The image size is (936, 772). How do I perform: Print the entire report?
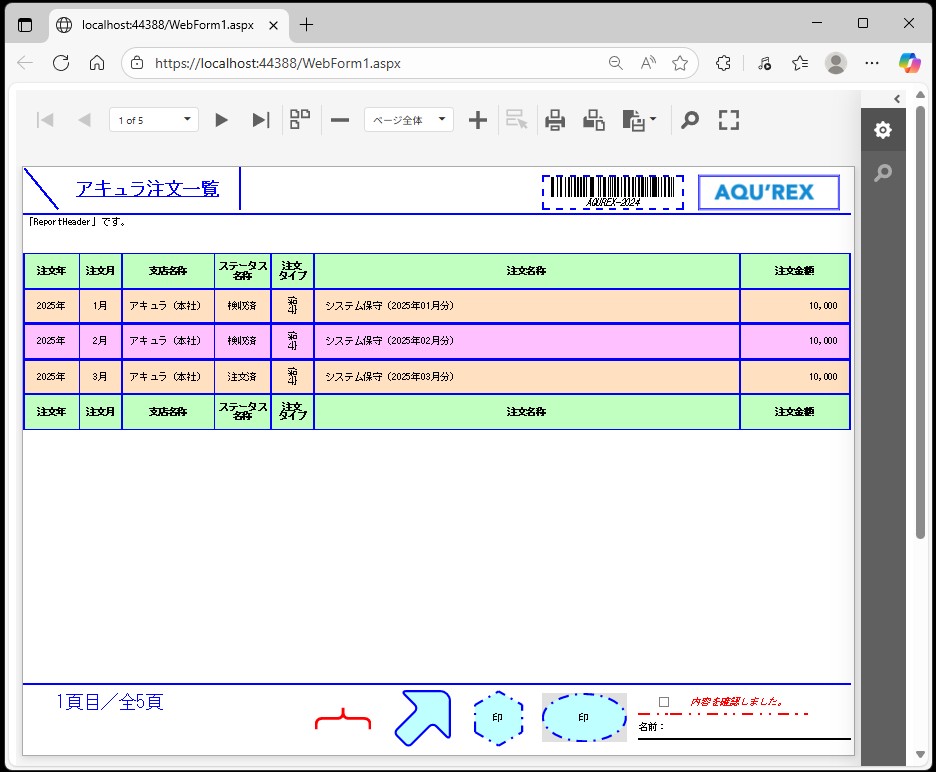coord(555,120)
